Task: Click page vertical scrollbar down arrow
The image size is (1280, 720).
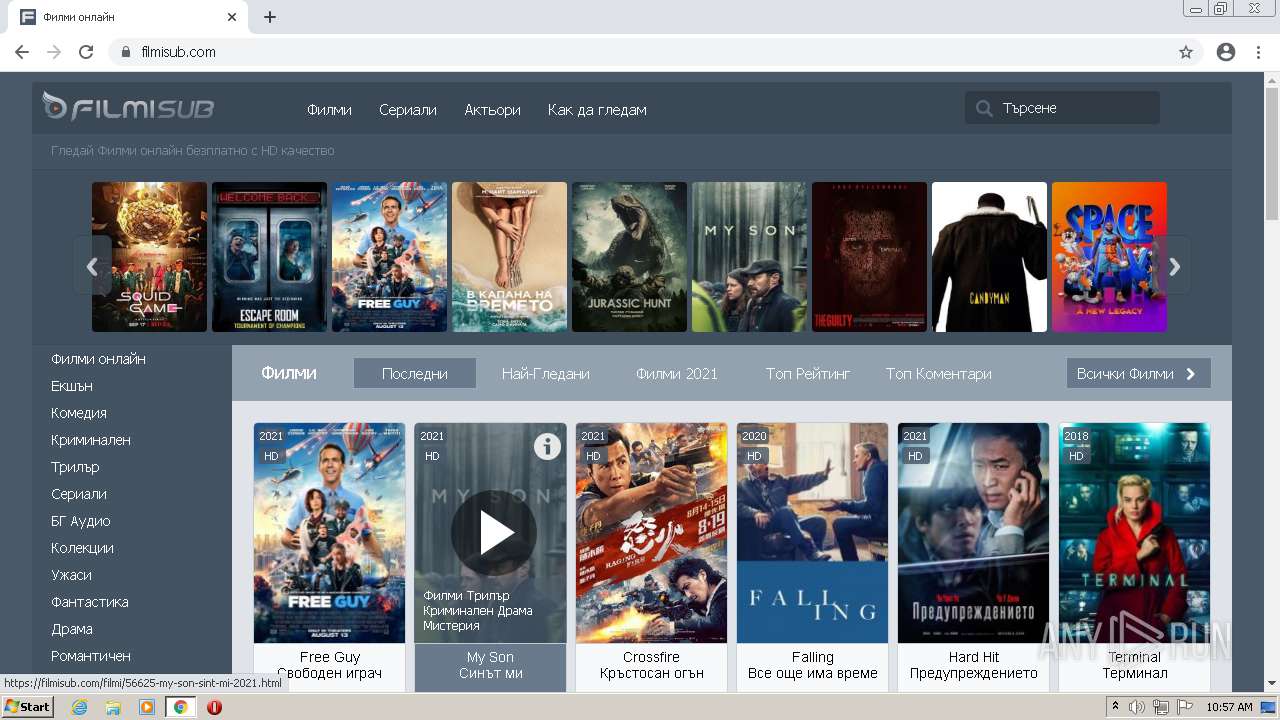Action: click(x=1271, y=683)
